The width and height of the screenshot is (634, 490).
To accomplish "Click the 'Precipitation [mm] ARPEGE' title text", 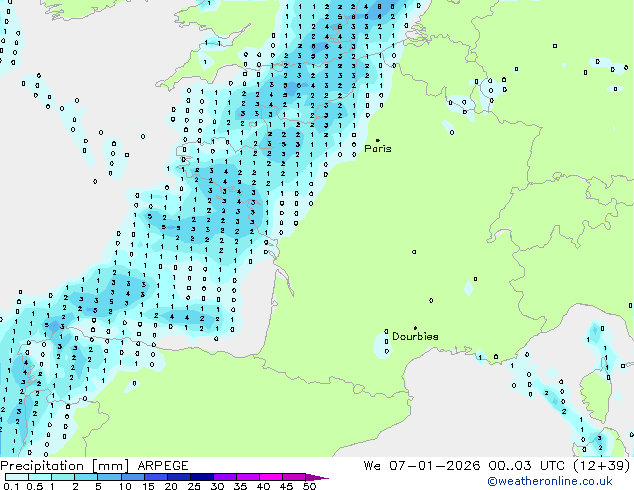I will point(94,466).
